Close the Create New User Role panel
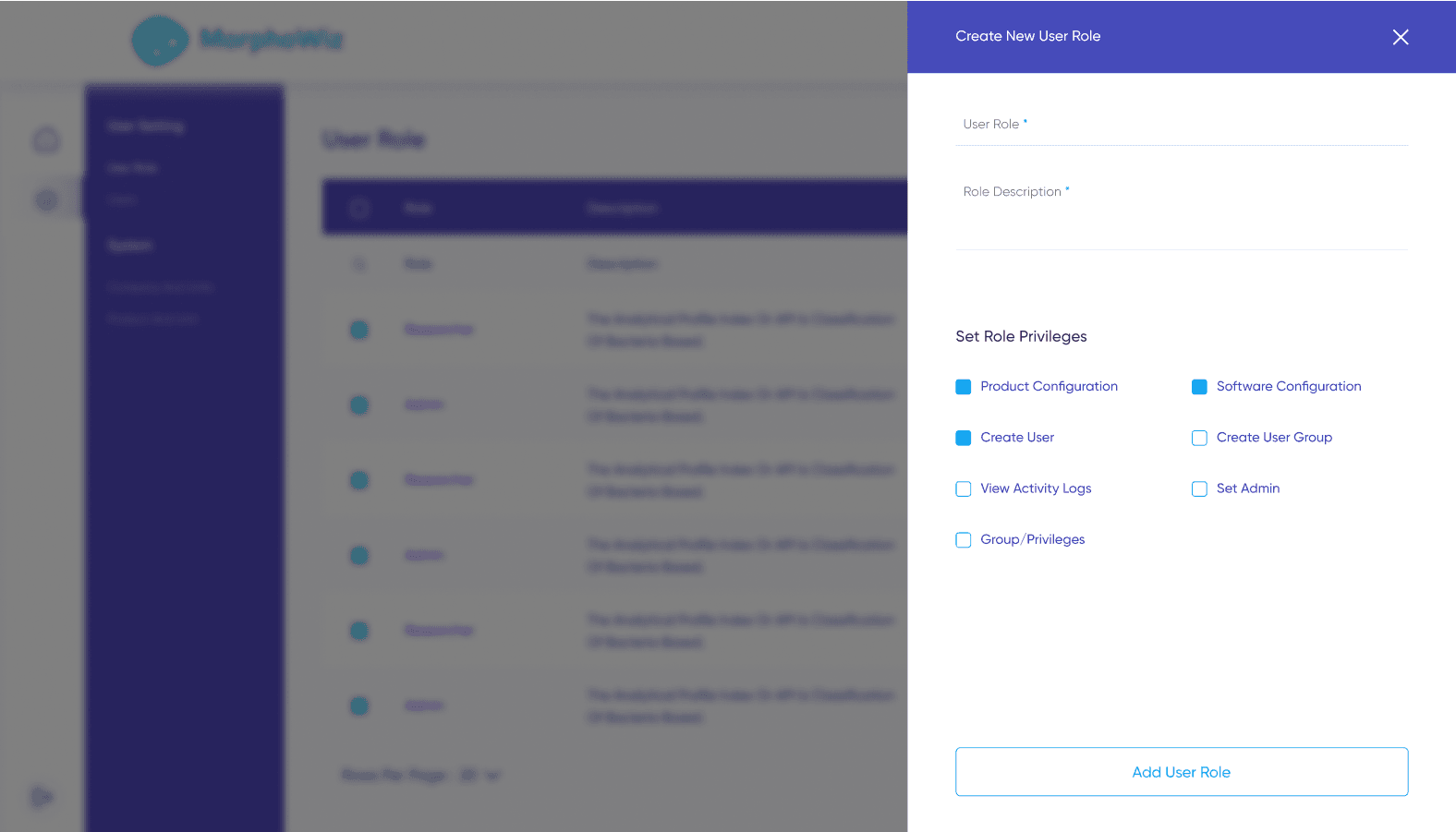Screen dimensions: 1456x832 [1400, 37]
